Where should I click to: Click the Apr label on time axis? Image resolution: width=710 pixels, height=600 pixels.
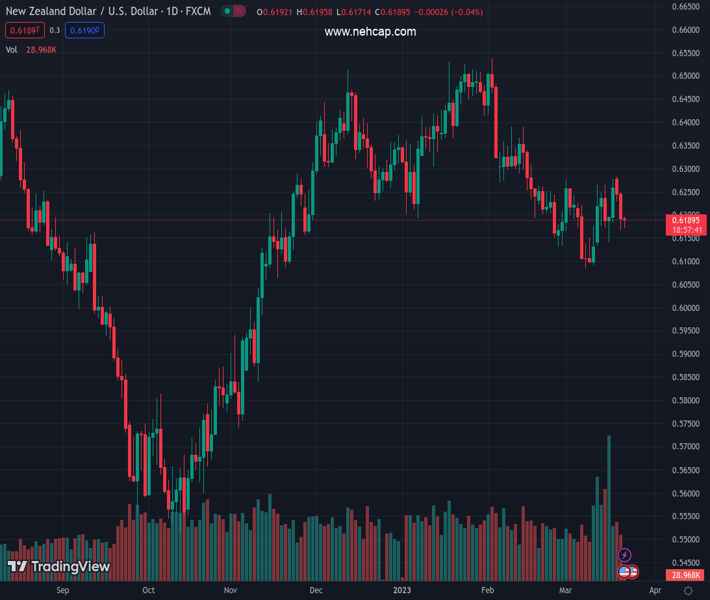[654, 591]
